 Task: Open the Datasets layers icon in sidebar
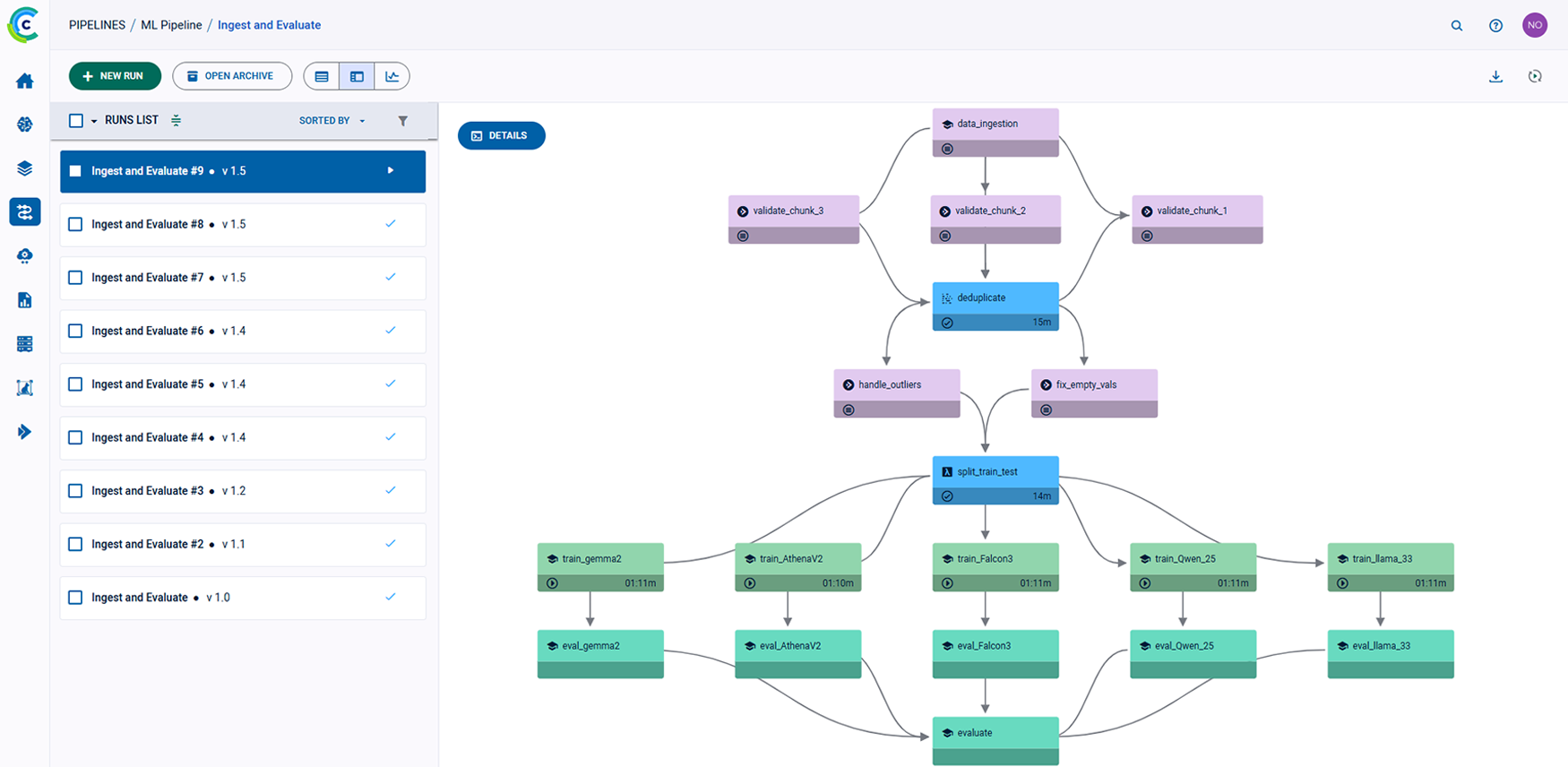(x=25, y=168)
